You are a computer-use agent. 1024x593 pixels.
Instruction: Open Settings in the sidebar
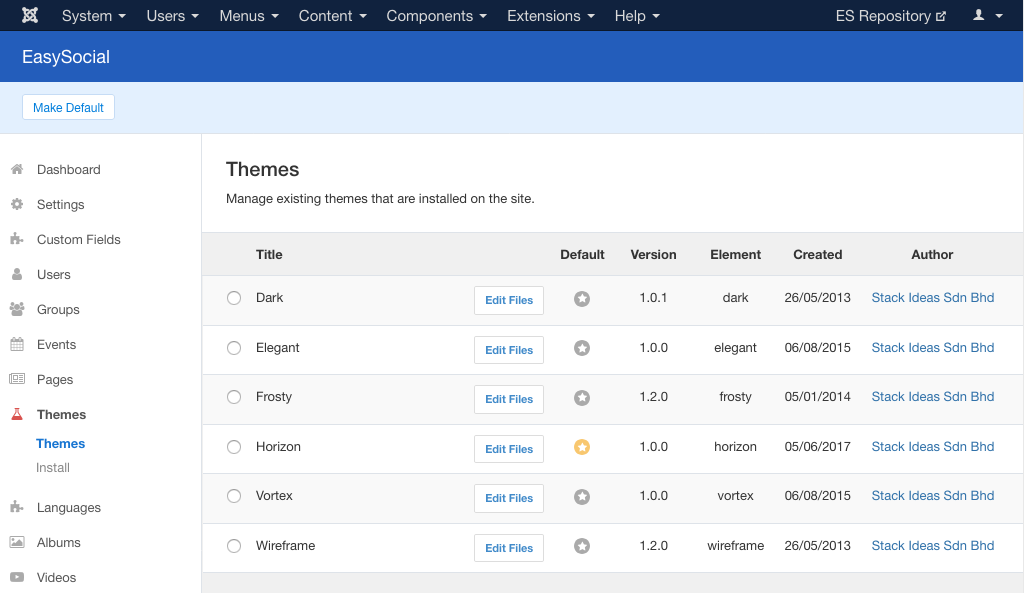click(x=61, y=204)
